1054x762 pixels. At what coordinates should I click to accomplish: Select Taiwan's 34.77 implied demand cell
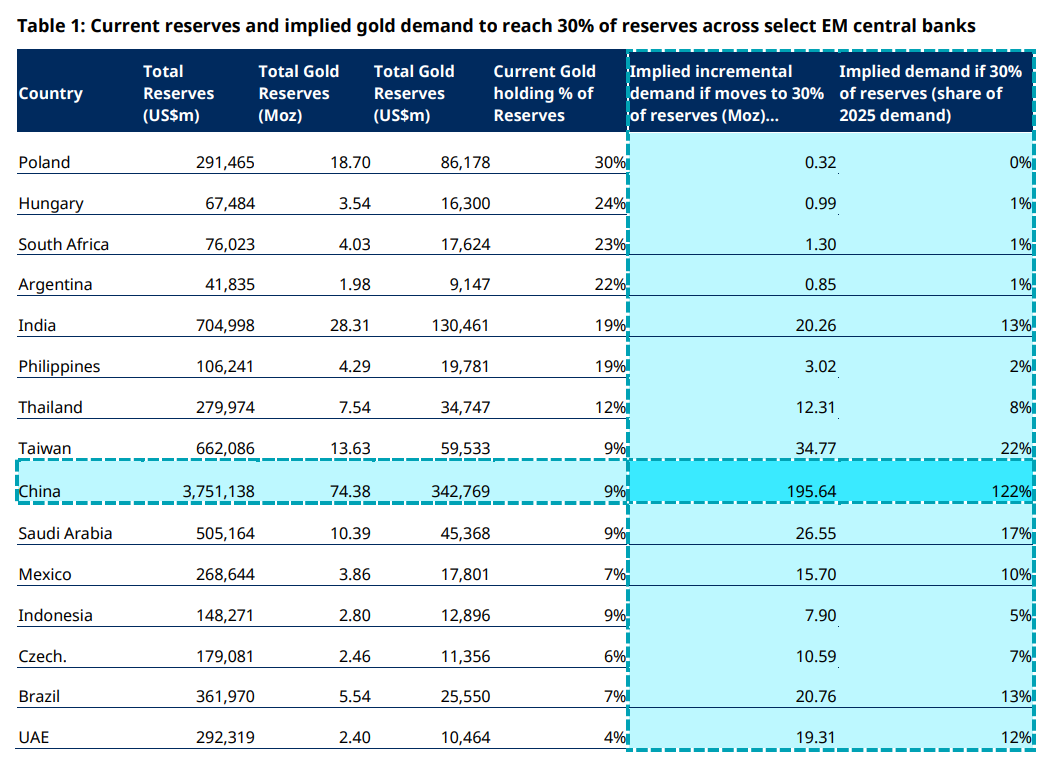point(816,448)
